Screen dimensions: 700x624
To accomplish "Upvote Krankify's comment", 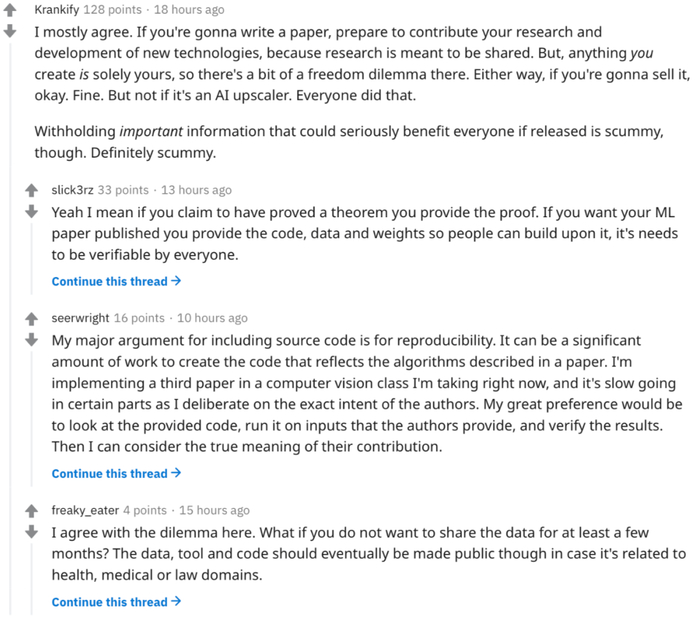I will click(x=11, y=11).
